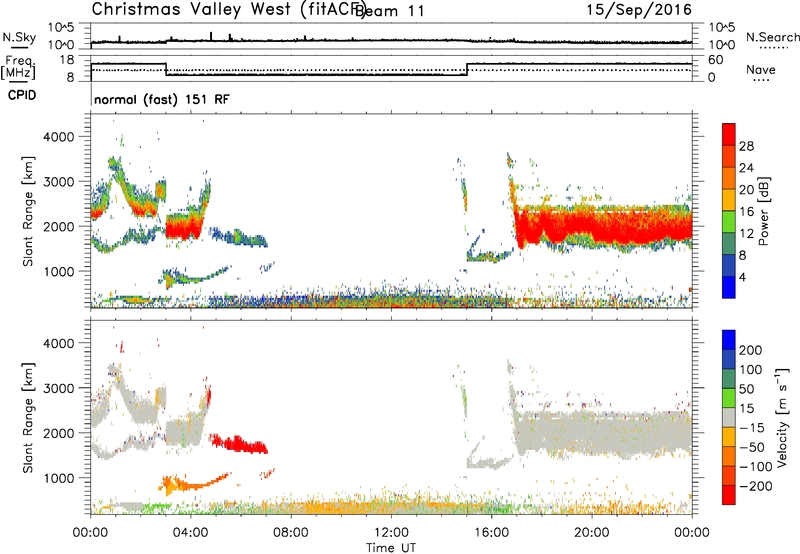
Task: Click the 'normal (fast) 151 RF' mode text
Action: coord(162,99)
